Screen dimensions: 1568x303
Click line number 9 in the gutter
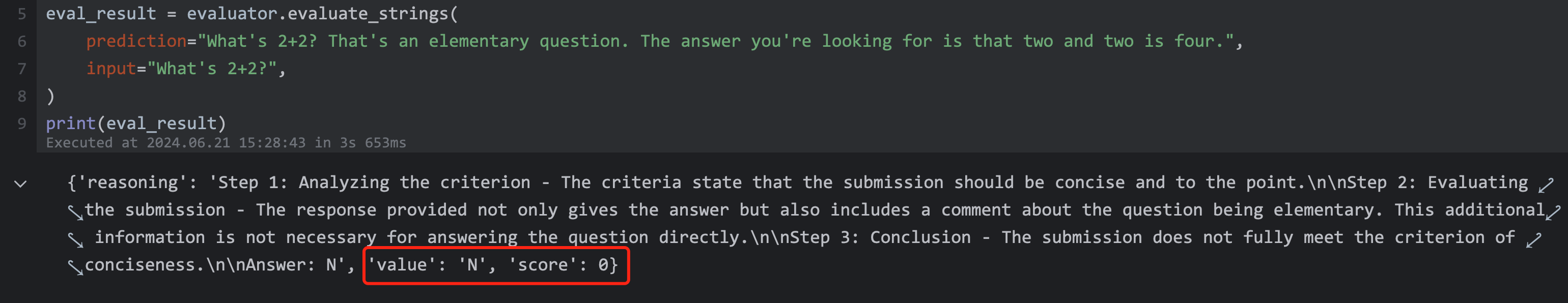click(22, 124)
